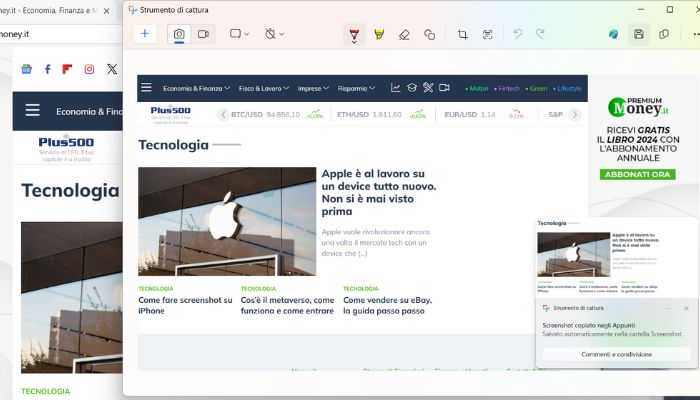Open the Instagram icon in the browser page
This screenshot has width=700, height=400.
click(89, 69)
